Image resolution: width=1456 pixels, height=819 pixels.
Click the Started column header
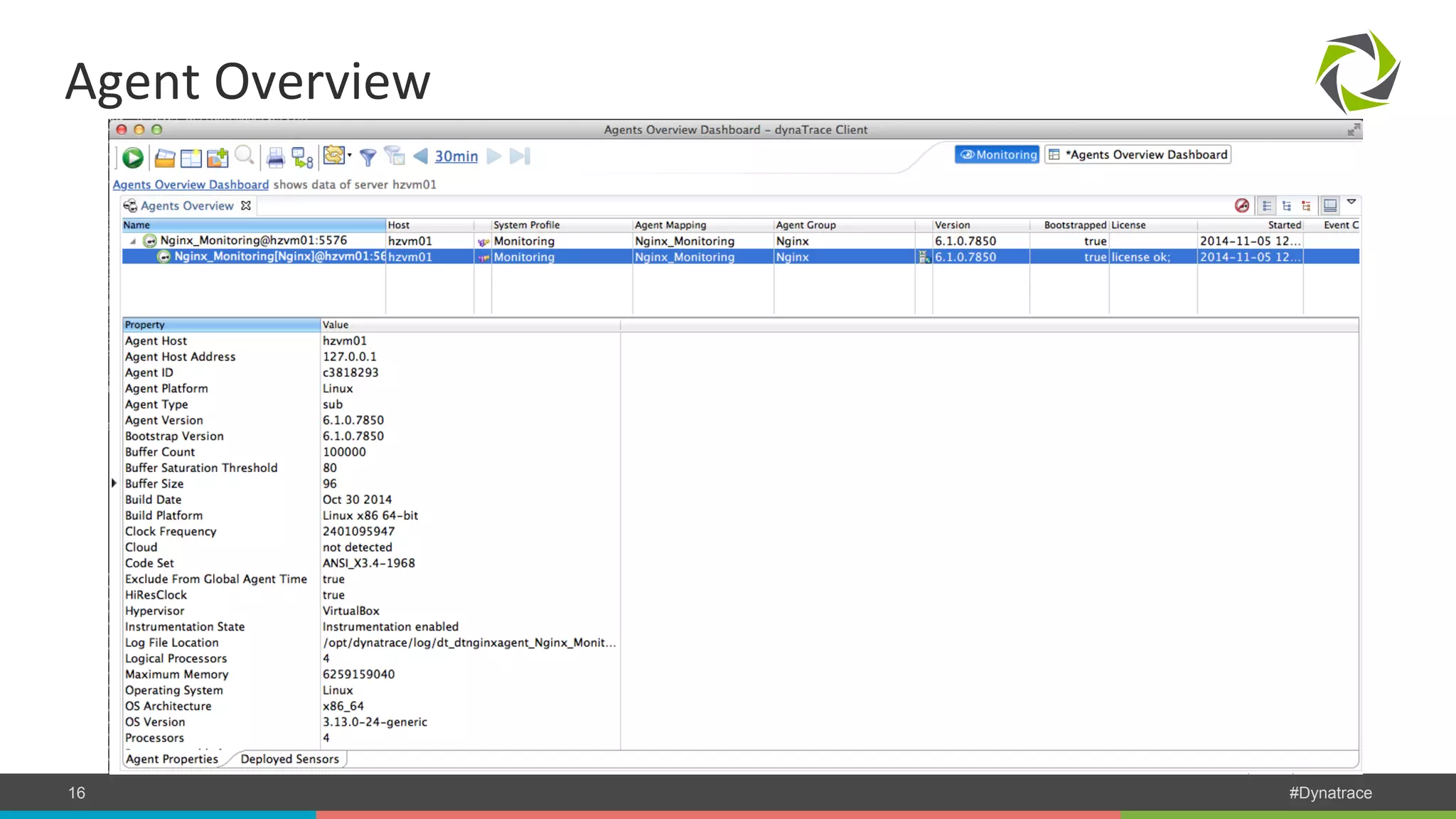pos(1251,225)
